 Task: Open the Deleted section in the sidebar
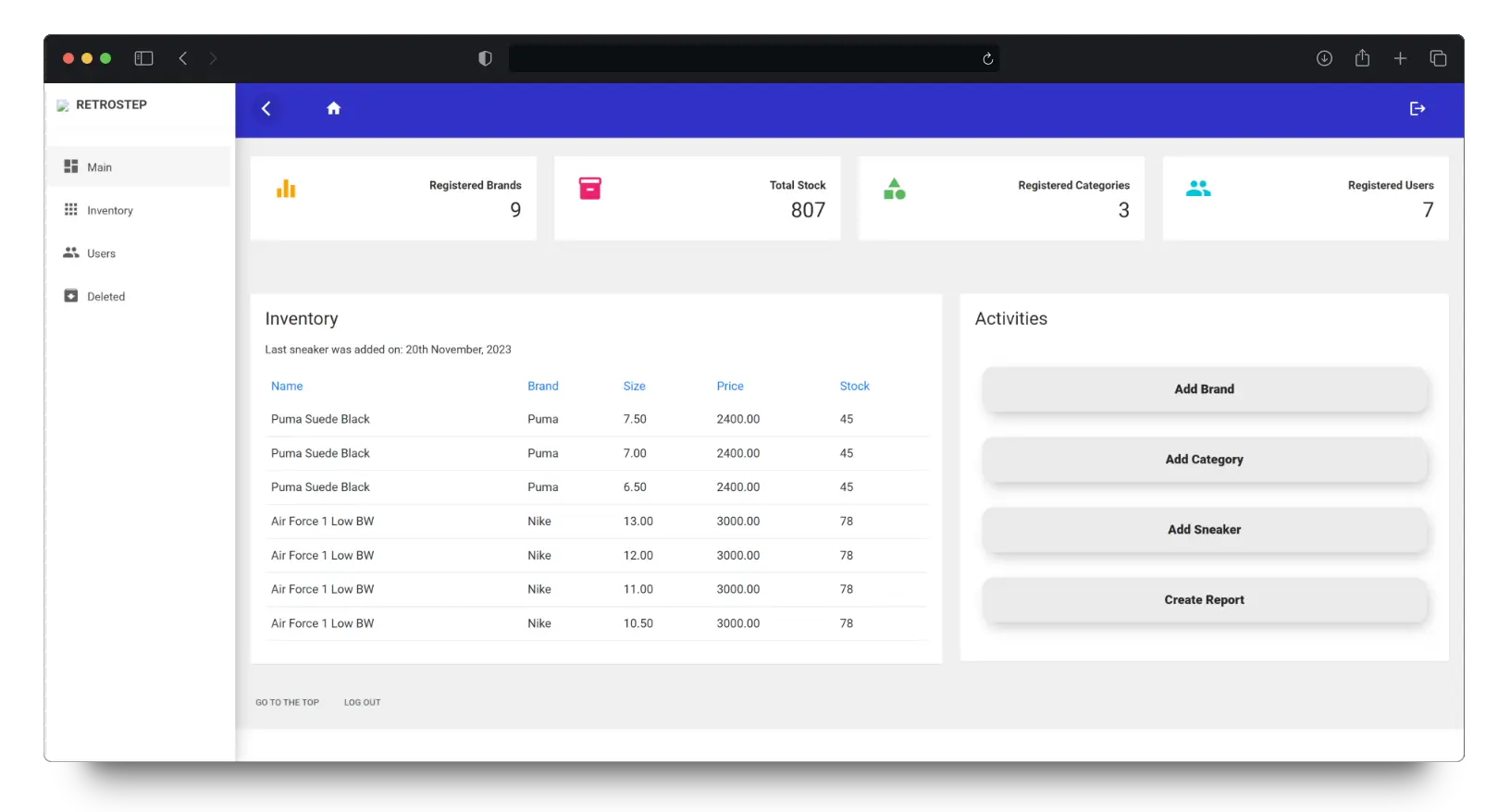click(x=105, y=297)
